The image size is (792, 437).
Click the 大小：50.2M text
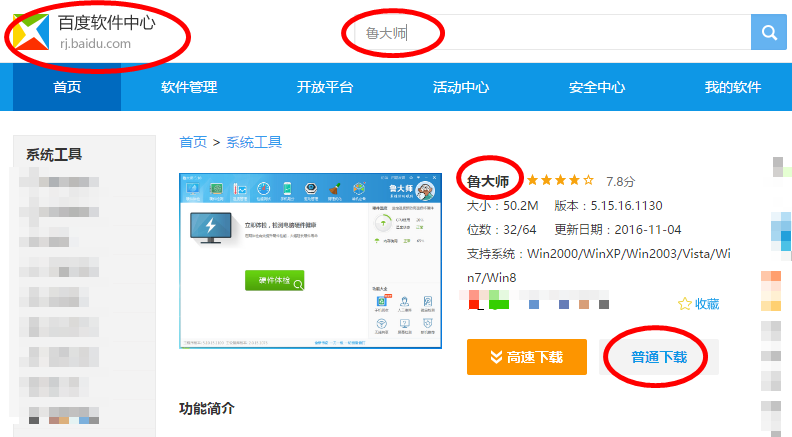pos(503,206)
